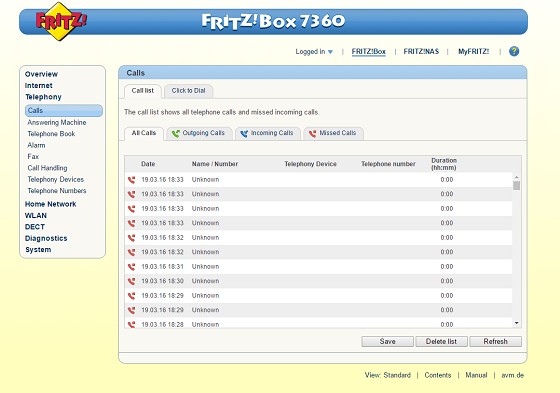This screenshot has height=393, width=560.
Task: Click the Delete list button
Action: (441, 342)
